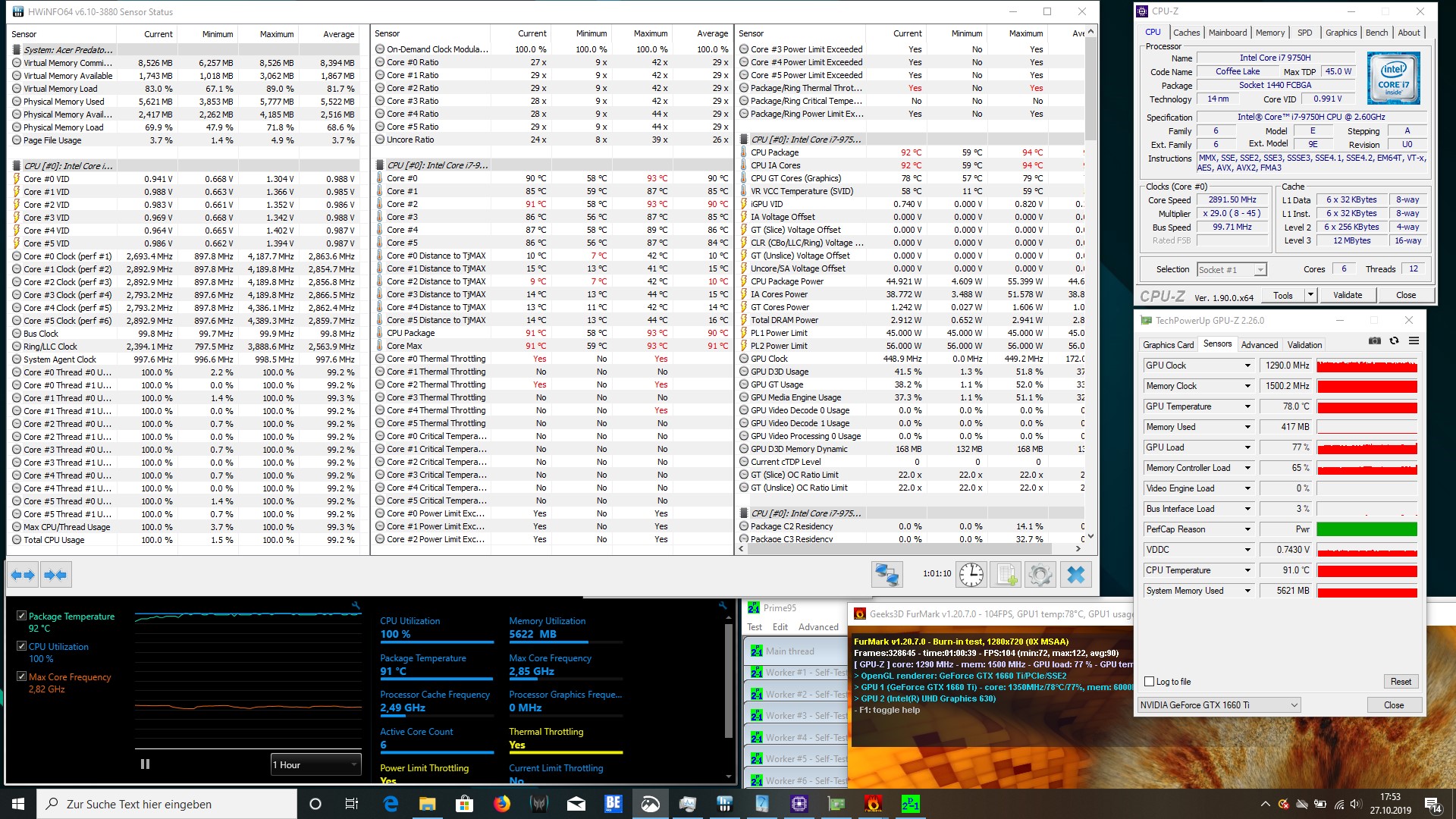Click the wrench settings icon above the graph
Image resolution: width=1456 pixels, height=819 pixels.
coord(356,605)
